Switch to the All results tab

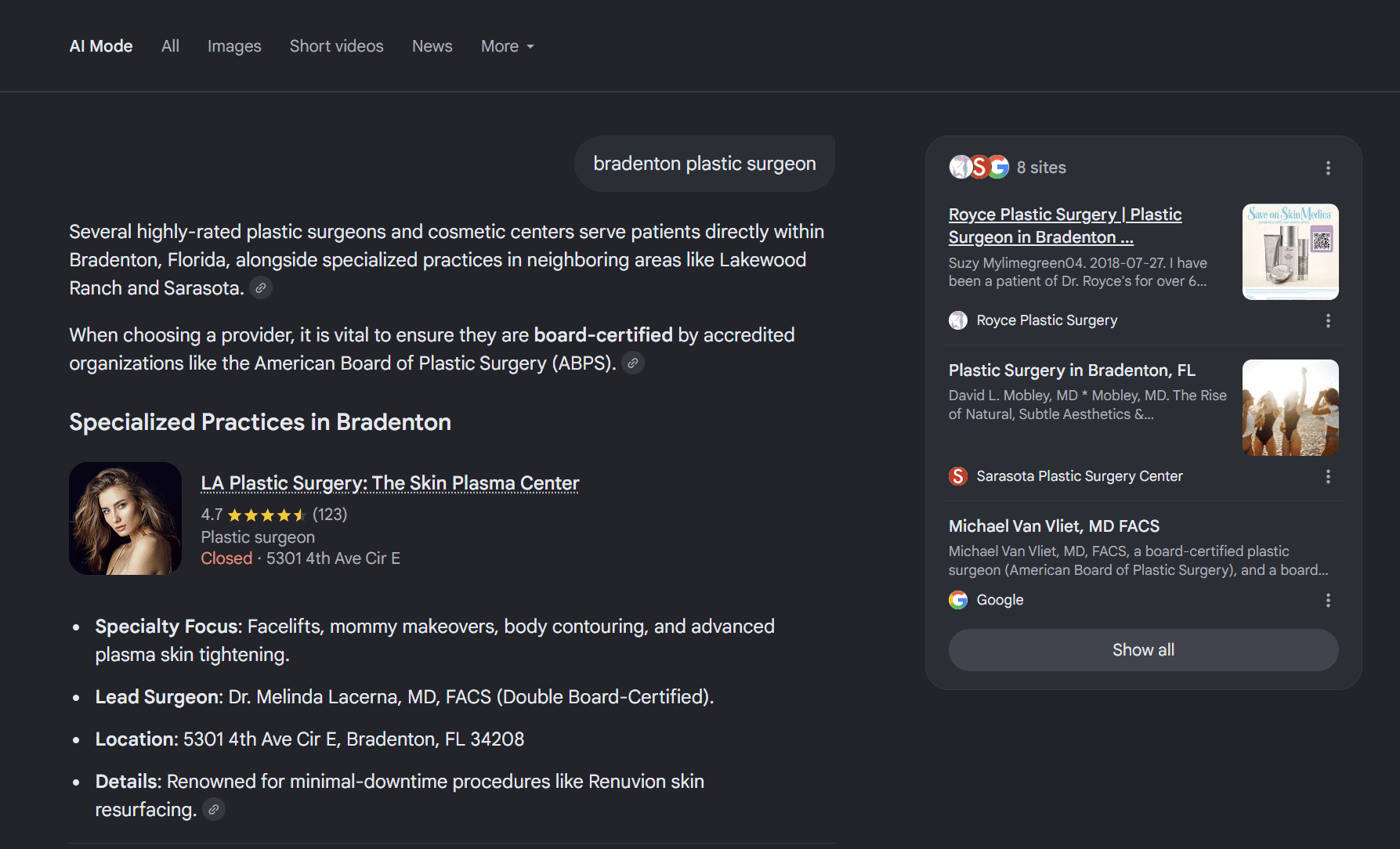tap(170, 46)
